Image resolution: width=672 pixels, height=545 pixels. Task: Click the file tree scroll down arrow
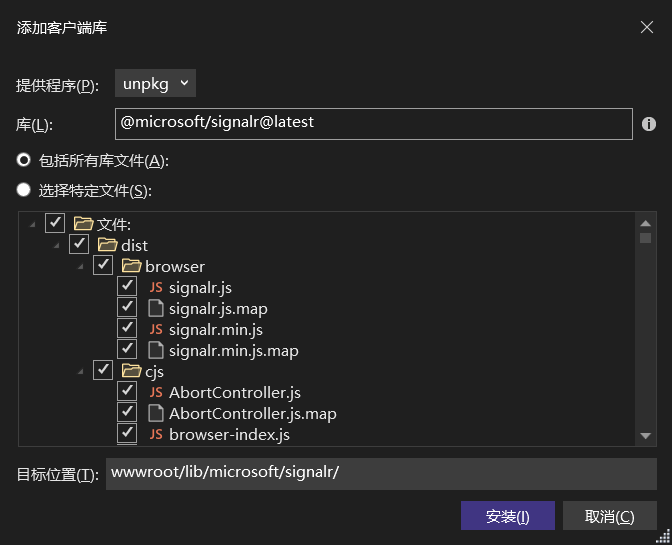pyautogui.click(x=645, y=436)
